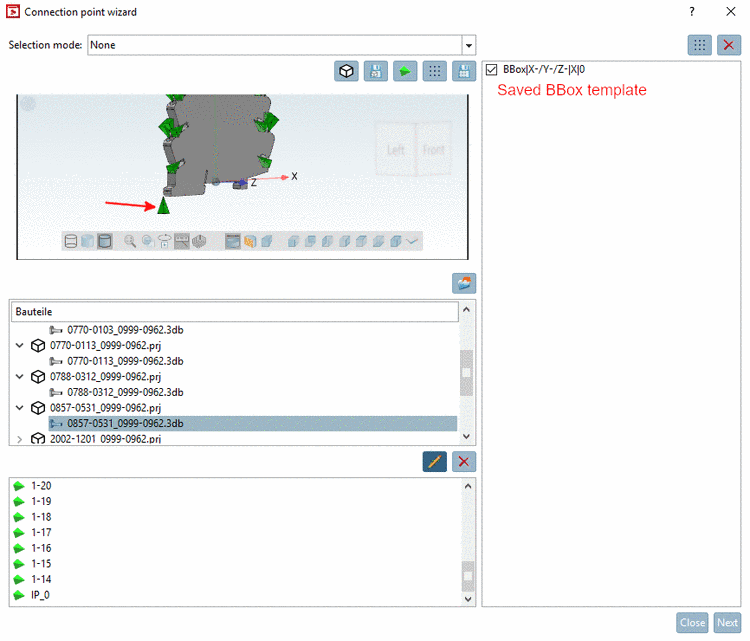The image size is (750, 641).
Task: Click the leftmost view-orientation cube after the toolbar gap
Action: point(293,241)
